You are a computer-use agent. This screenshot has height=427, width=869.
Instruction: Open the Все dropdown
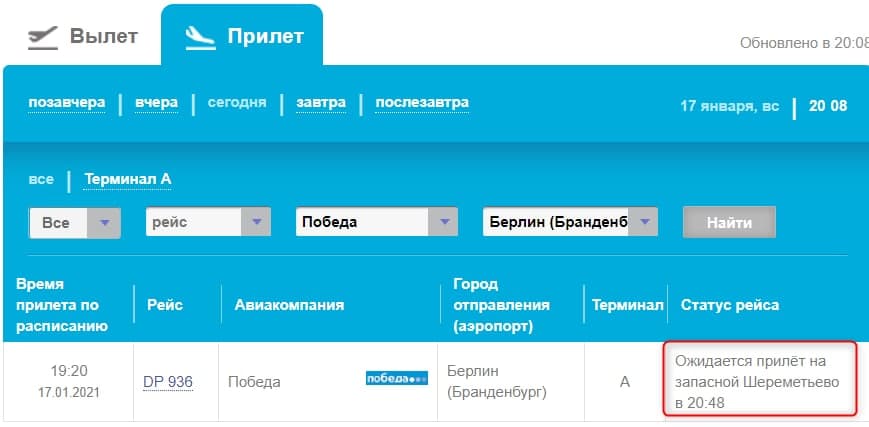(x=75, y=222)
